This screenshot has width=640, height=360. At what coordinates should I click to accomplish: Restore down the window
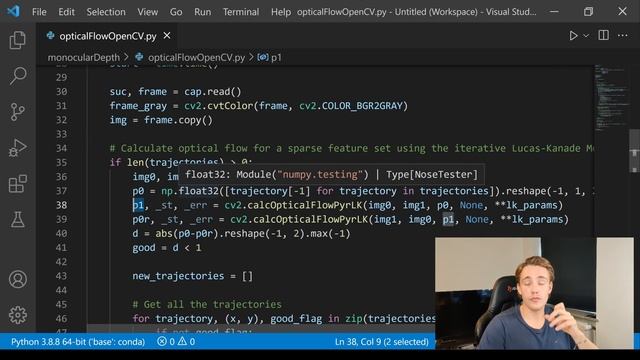click(588, 11)
